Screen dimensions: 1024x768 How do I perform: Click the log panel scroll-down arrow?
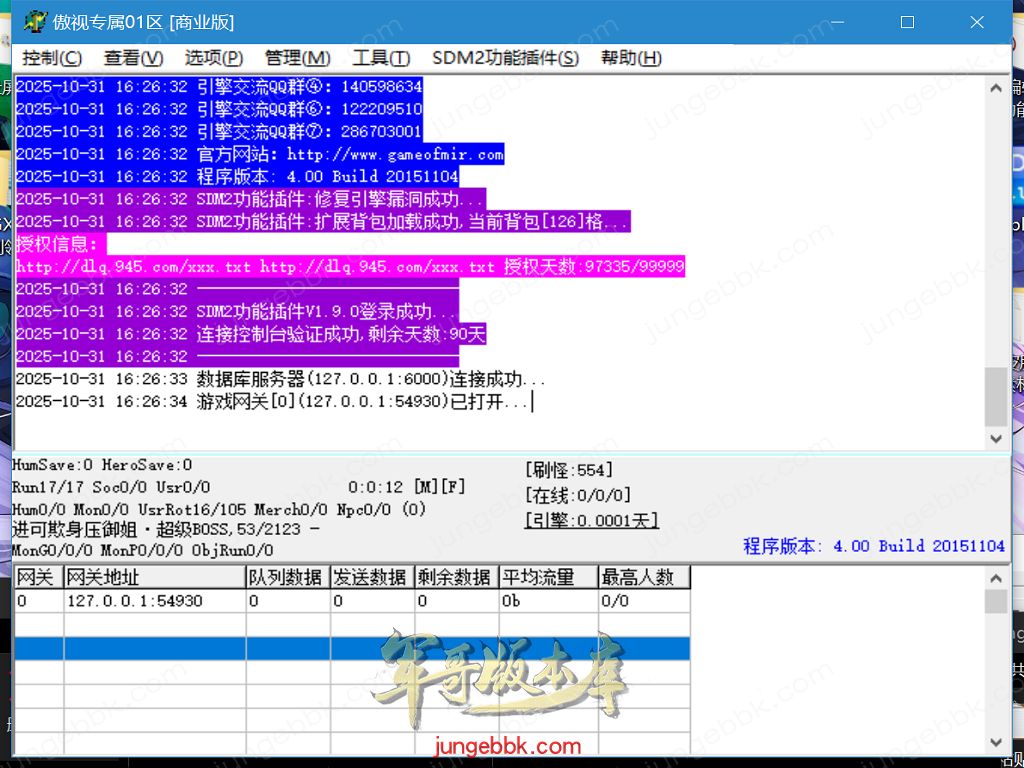point(996,438)
